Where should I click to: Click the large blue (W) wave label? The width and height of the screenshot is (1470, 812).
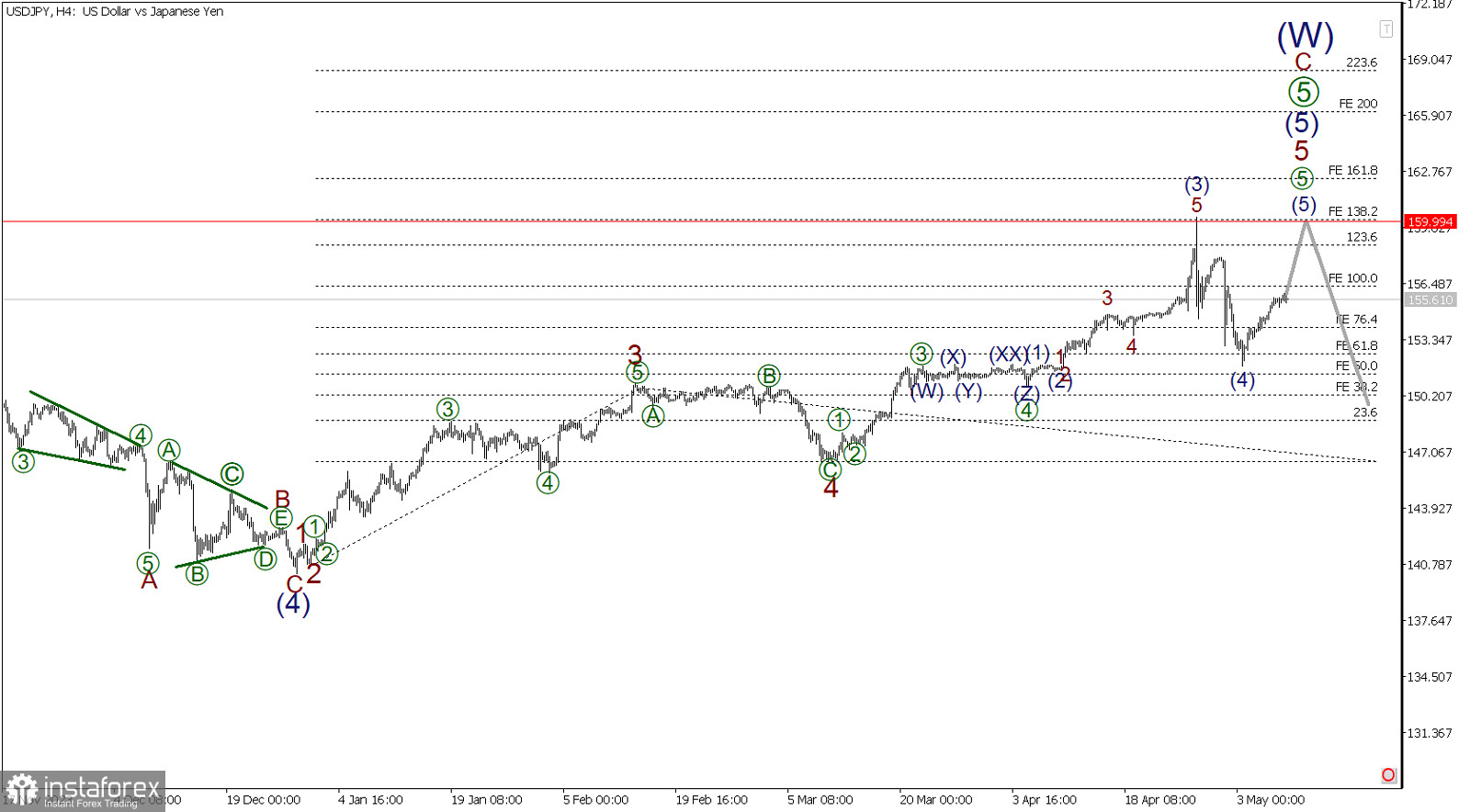tap(1305, 36)
